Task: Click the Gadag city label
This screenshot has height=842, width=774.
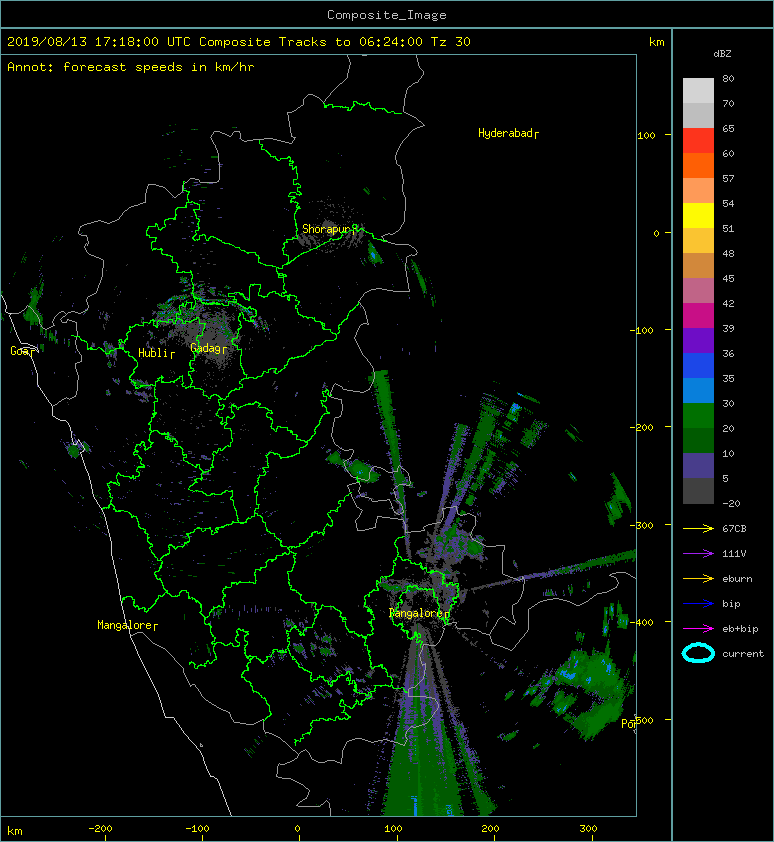Action: [208, 348]
